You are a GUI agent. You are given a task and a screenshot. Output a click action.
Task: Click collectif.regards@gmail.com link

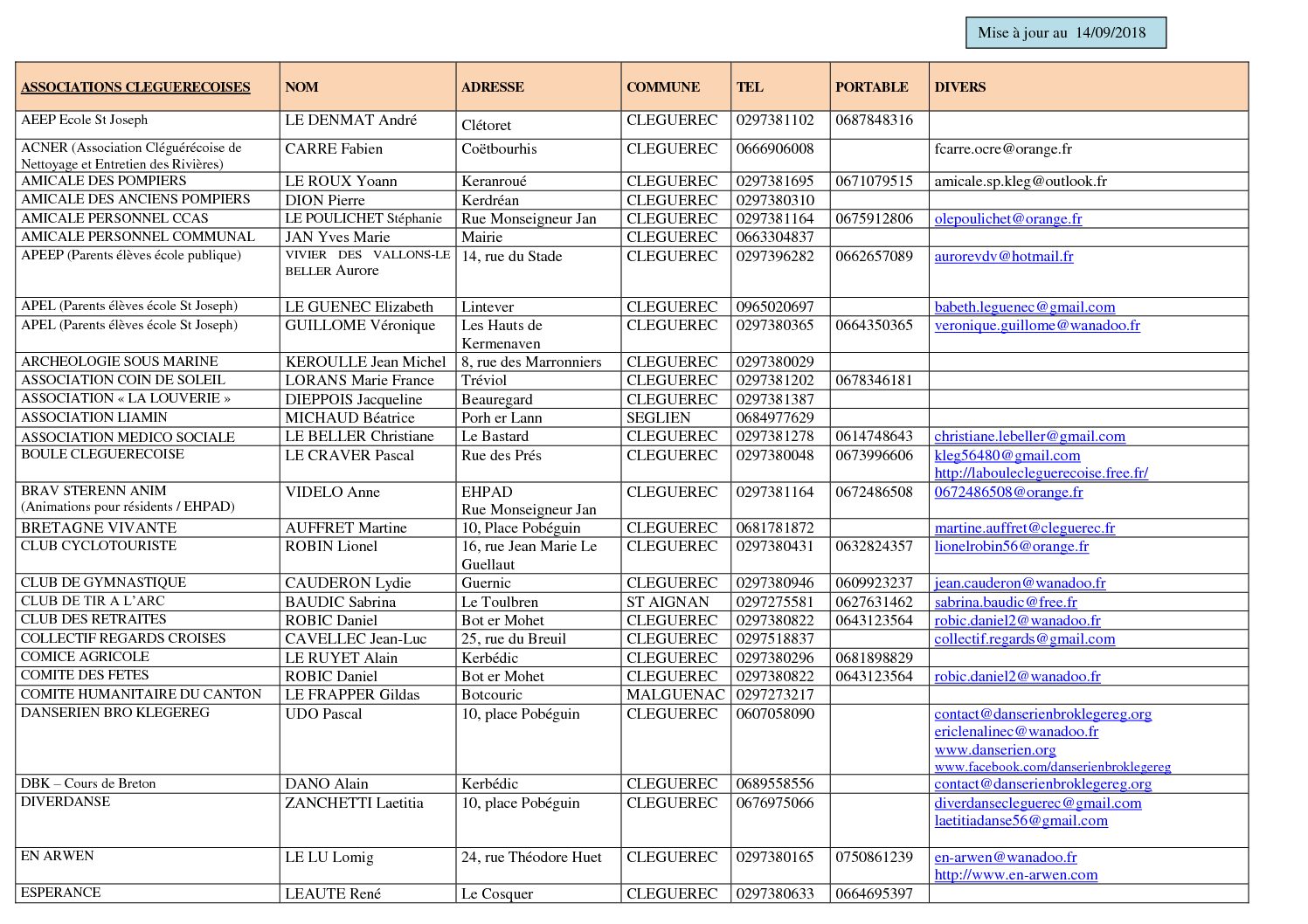click(1024, 639)
